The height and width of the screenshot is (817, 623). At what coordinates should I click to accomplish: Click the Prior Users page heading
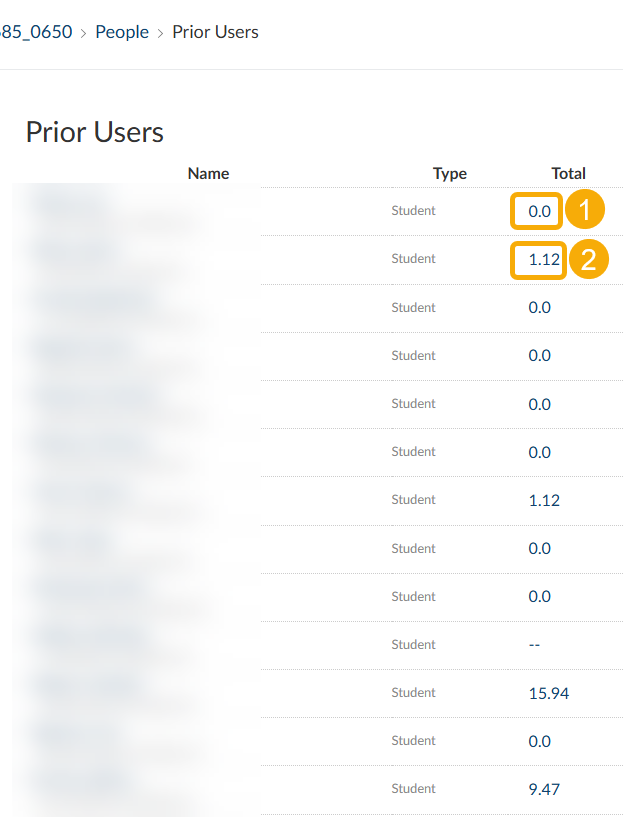pyautogui.click(x=95, y=132)
